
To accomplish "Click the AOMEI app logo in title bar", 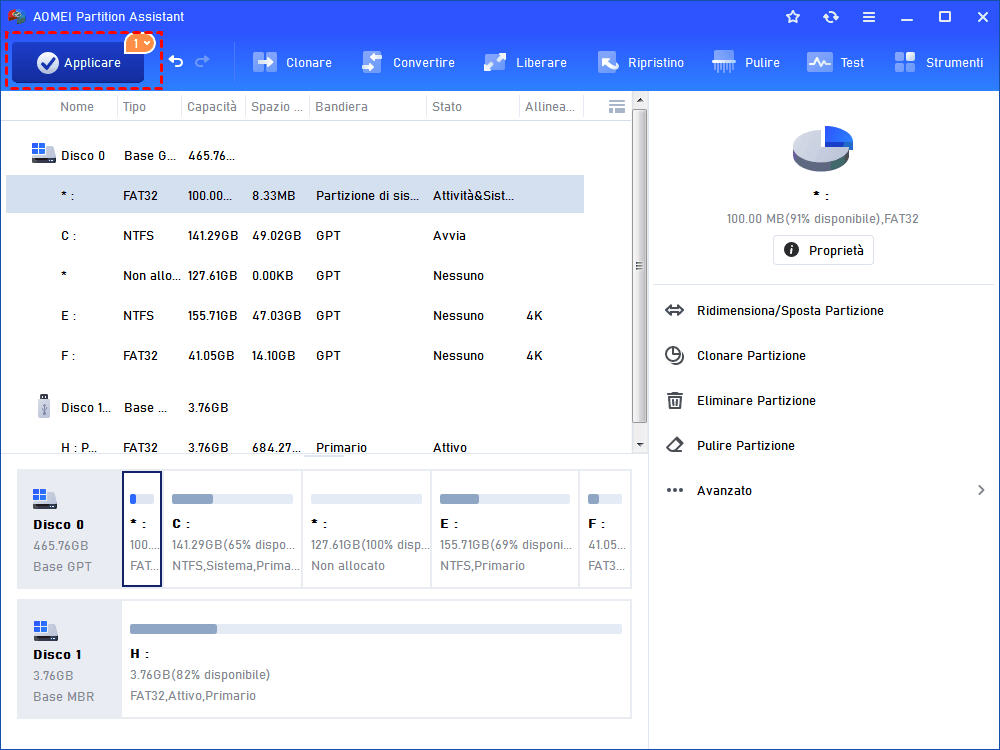I will [x=17, y=16].
